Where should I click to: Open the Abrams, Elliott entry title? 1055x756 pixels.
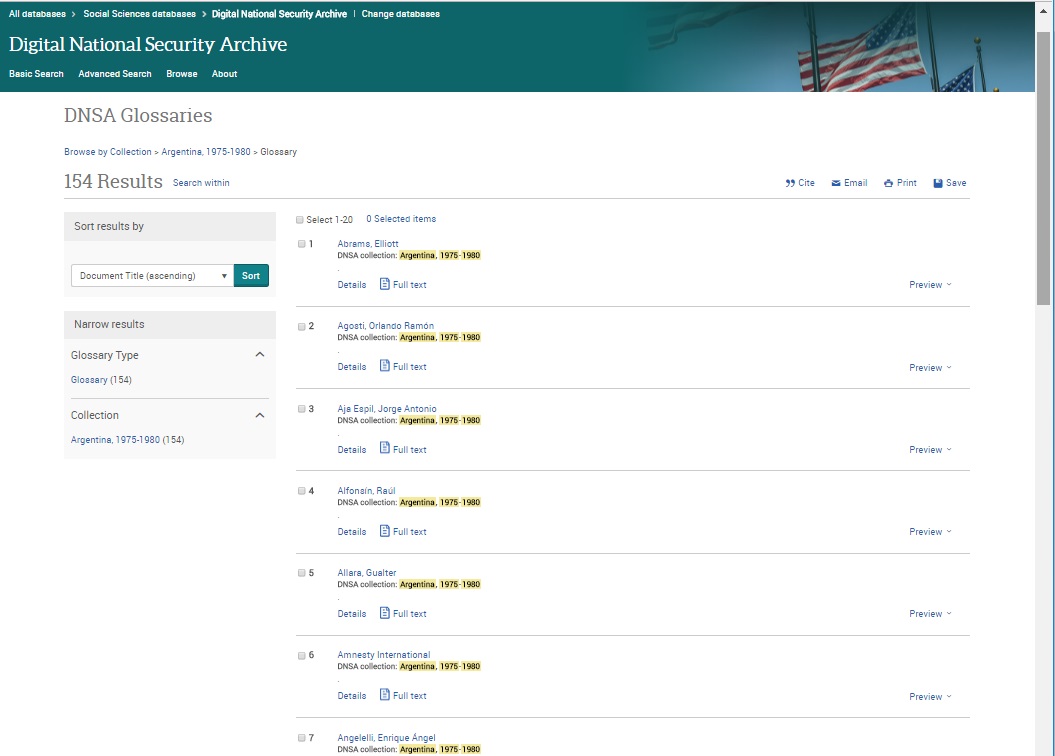(368, 243)
